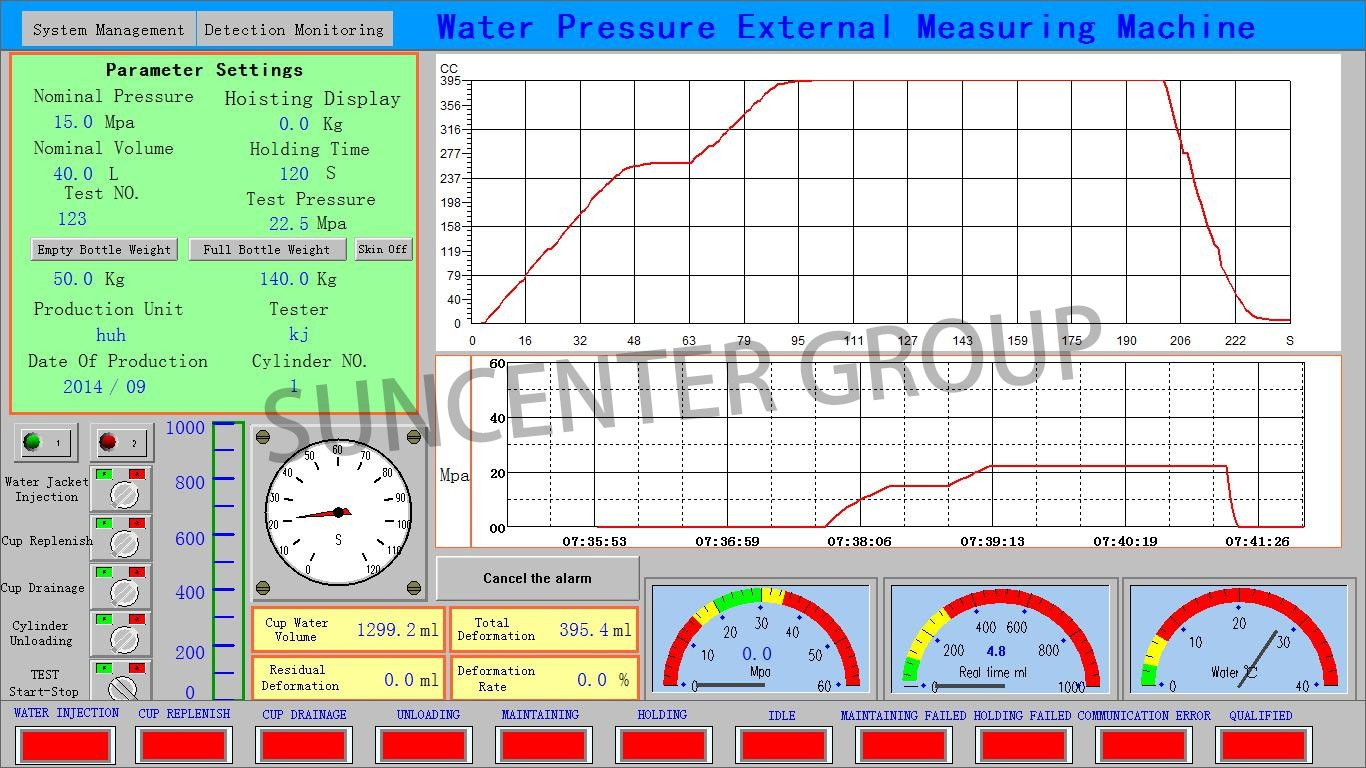Click the empty bottle weight value 50.0
1366x768 pixels.
(x=73, y=279)
